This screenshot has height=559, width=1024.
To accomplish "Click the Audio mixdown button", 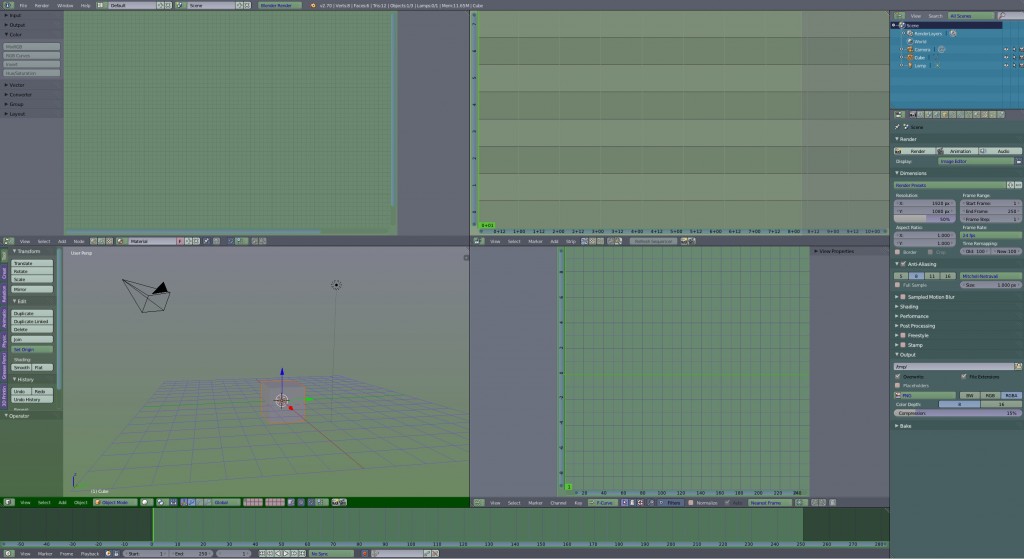I will [1000, 151].
